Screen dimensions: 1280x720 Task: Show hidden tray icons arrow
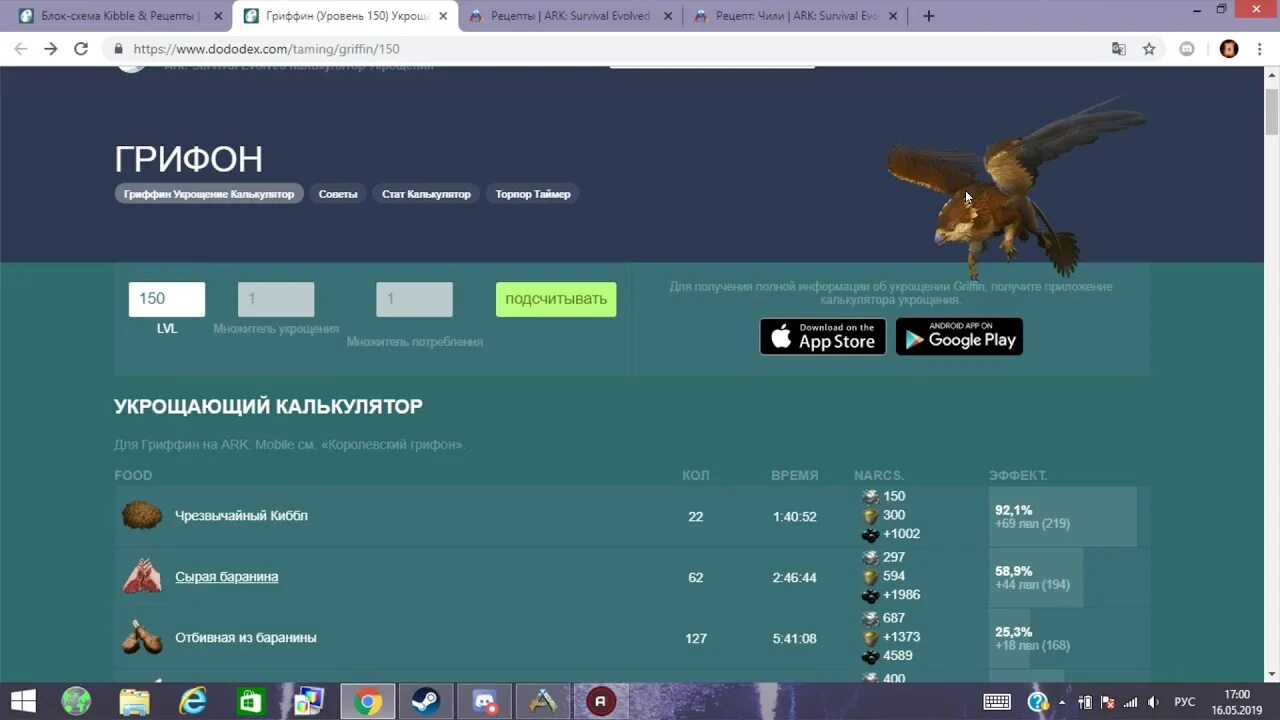(1063, 702)
